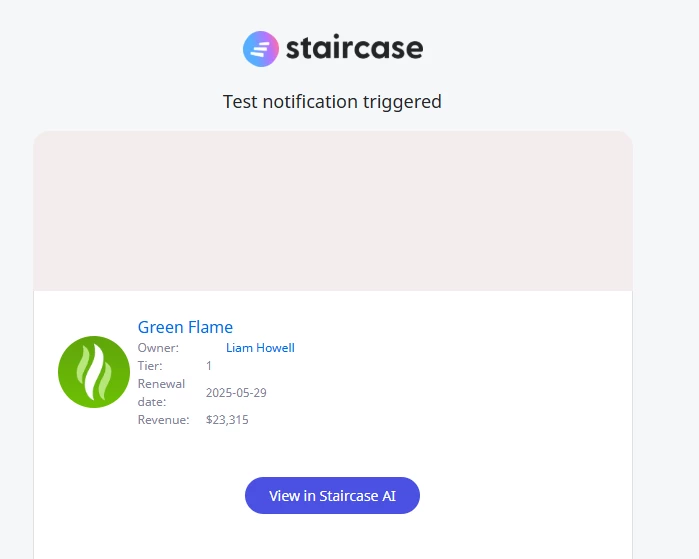Click the white stripes inside Staircase logo

tap(260, 49)
